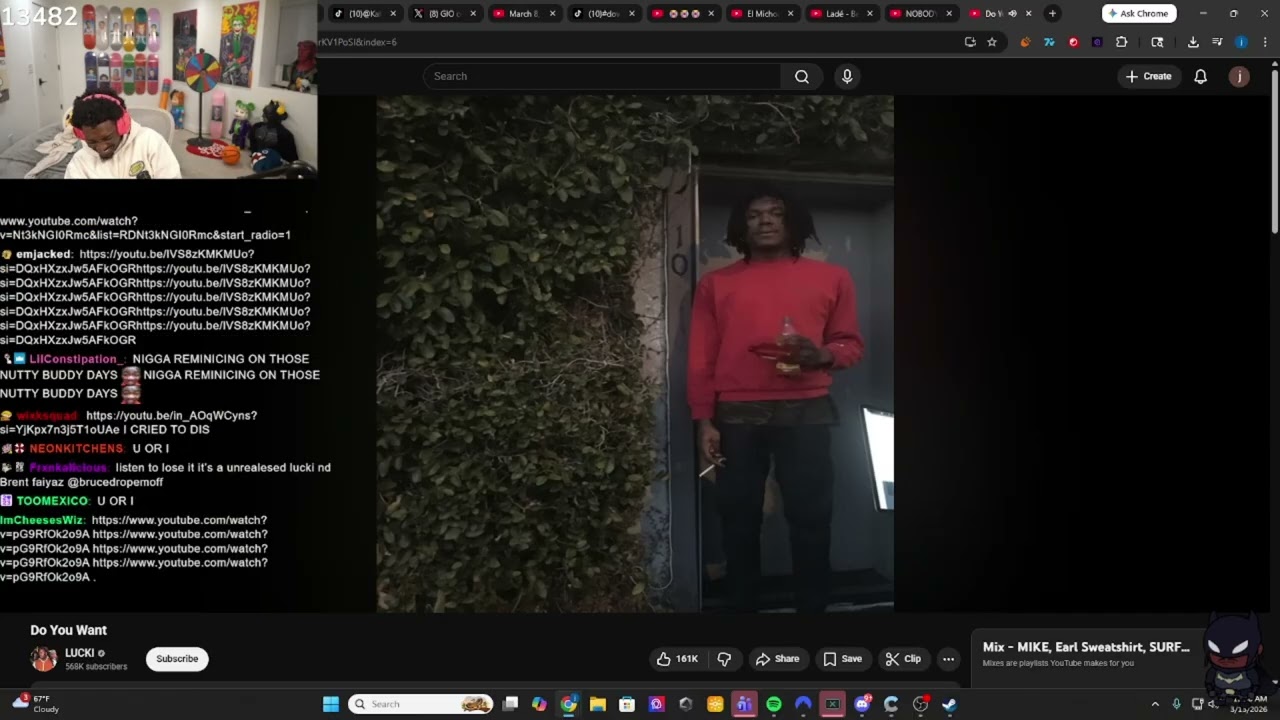Open a new browser tab
This screenshot has height=720, width=1280.
pos(1052,13)
